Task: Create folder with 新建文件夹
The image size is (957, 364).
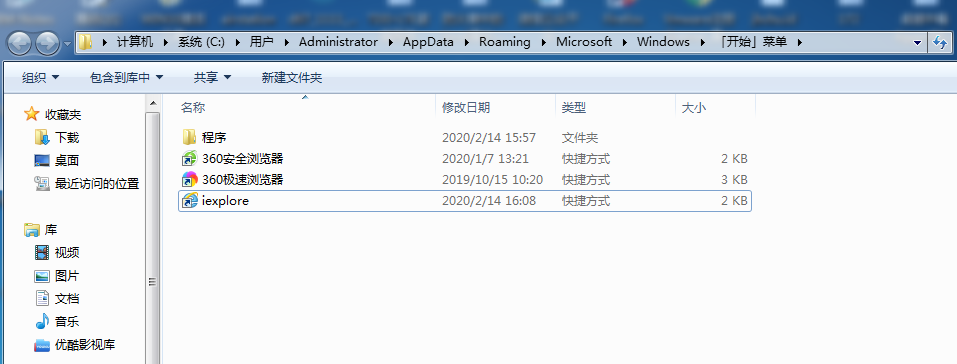Action: 292,78
